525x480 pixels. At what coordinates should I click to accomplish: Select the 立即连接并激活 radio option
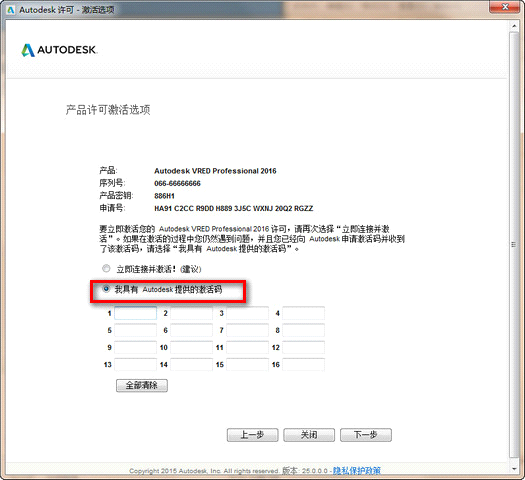pos(106,268)
